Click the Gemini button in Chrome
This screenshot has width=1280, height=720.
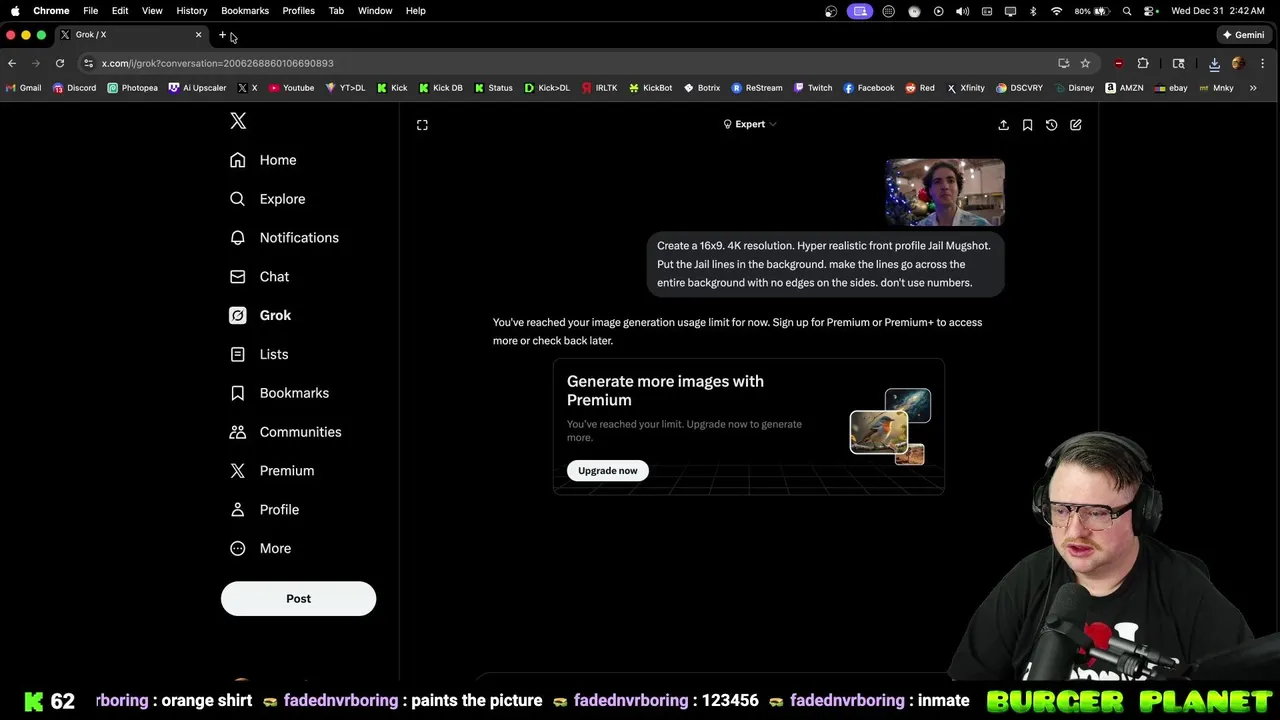click(1243, 35)
